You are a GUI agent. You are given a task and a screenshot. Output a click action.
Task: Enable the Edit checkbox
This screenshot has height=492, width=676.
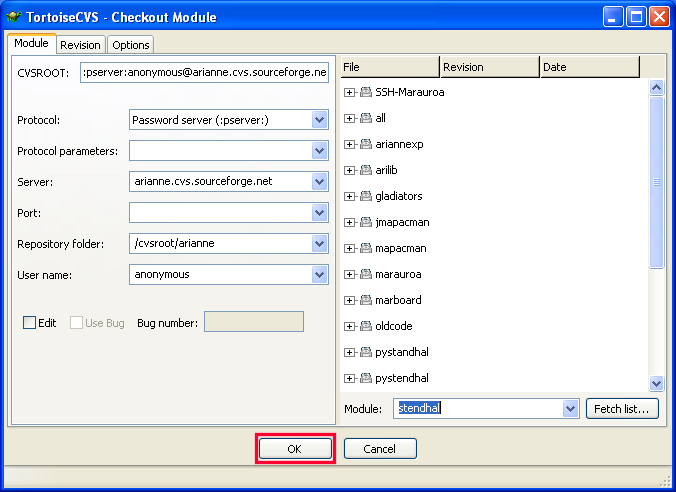coord(30,323)
